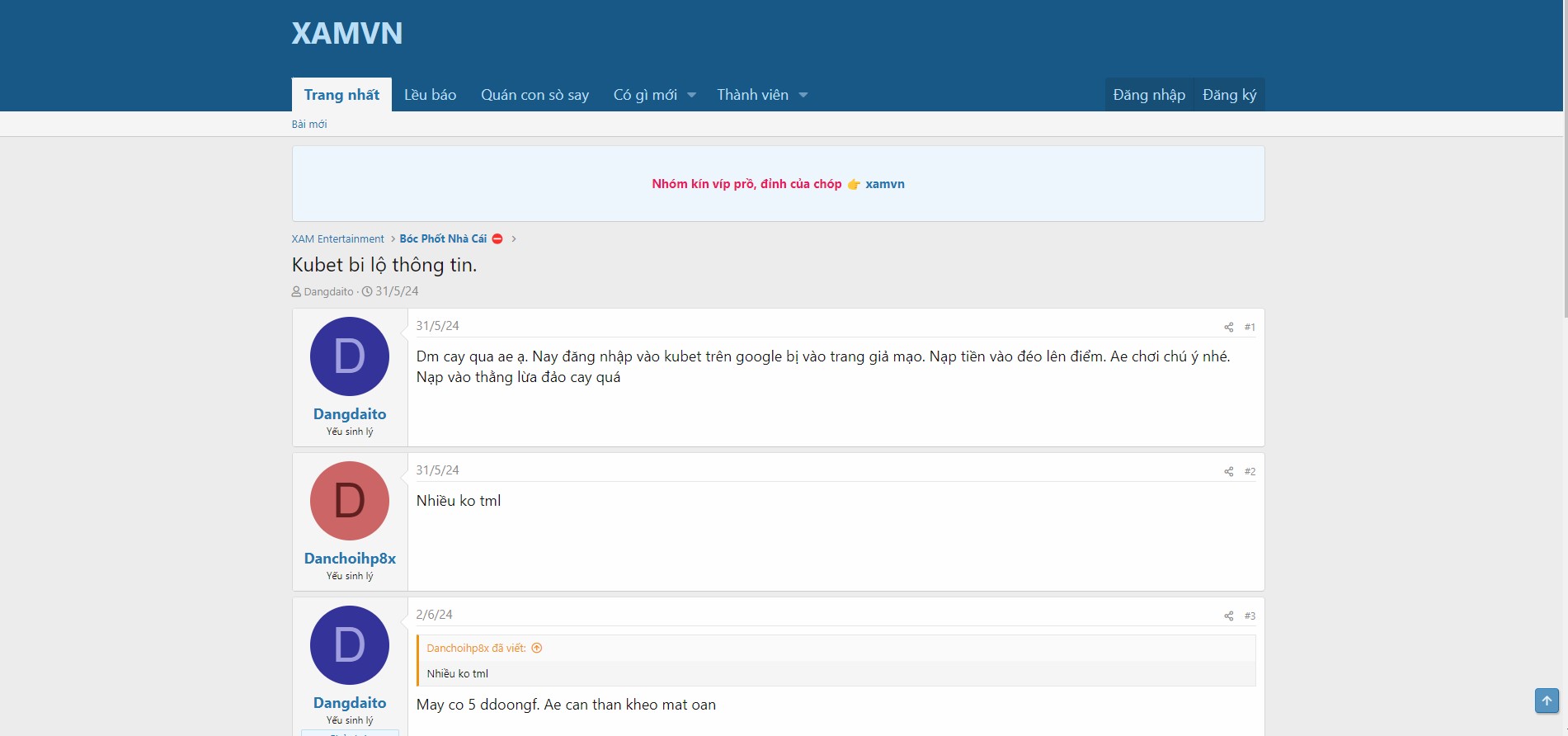1568x736 pixels.
Task: Click thread start date 31/5/24 below title
Action: point(397,291)
